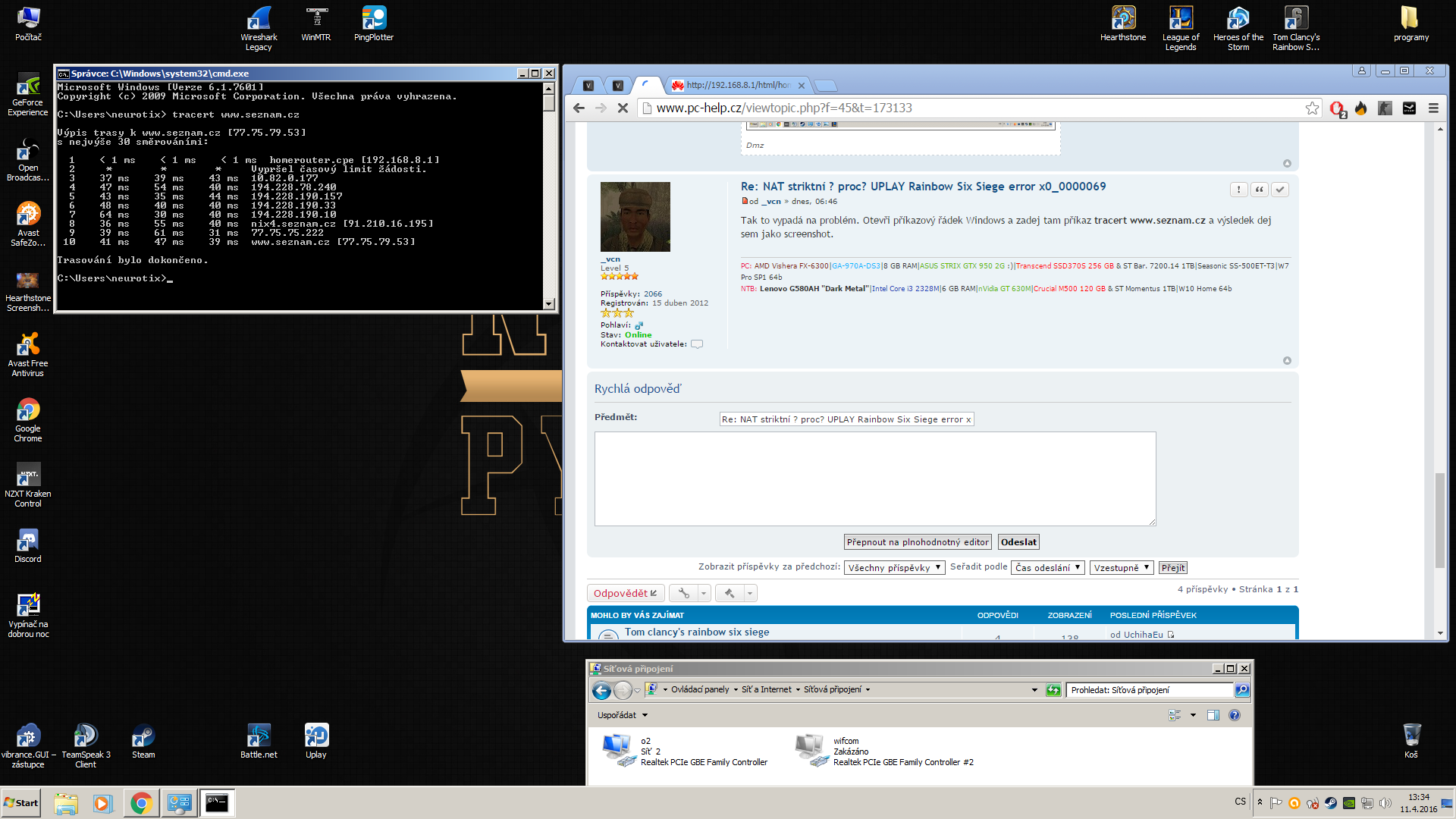Expand Všechny příspěvky dropdown
The image size is (1456, 819).
point(894,568)
